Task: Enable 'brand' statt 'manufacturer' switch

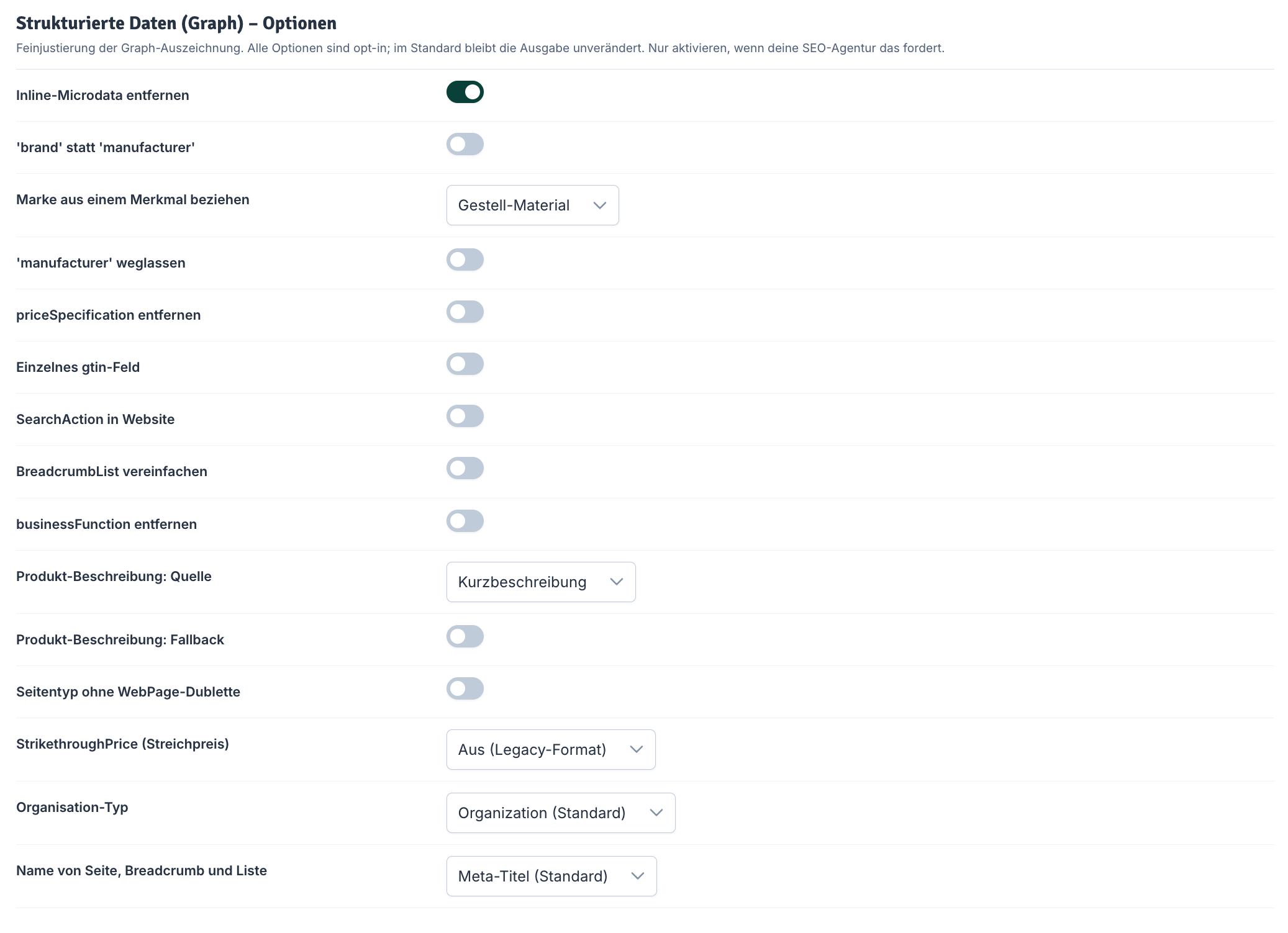Action: pos(465,144)
